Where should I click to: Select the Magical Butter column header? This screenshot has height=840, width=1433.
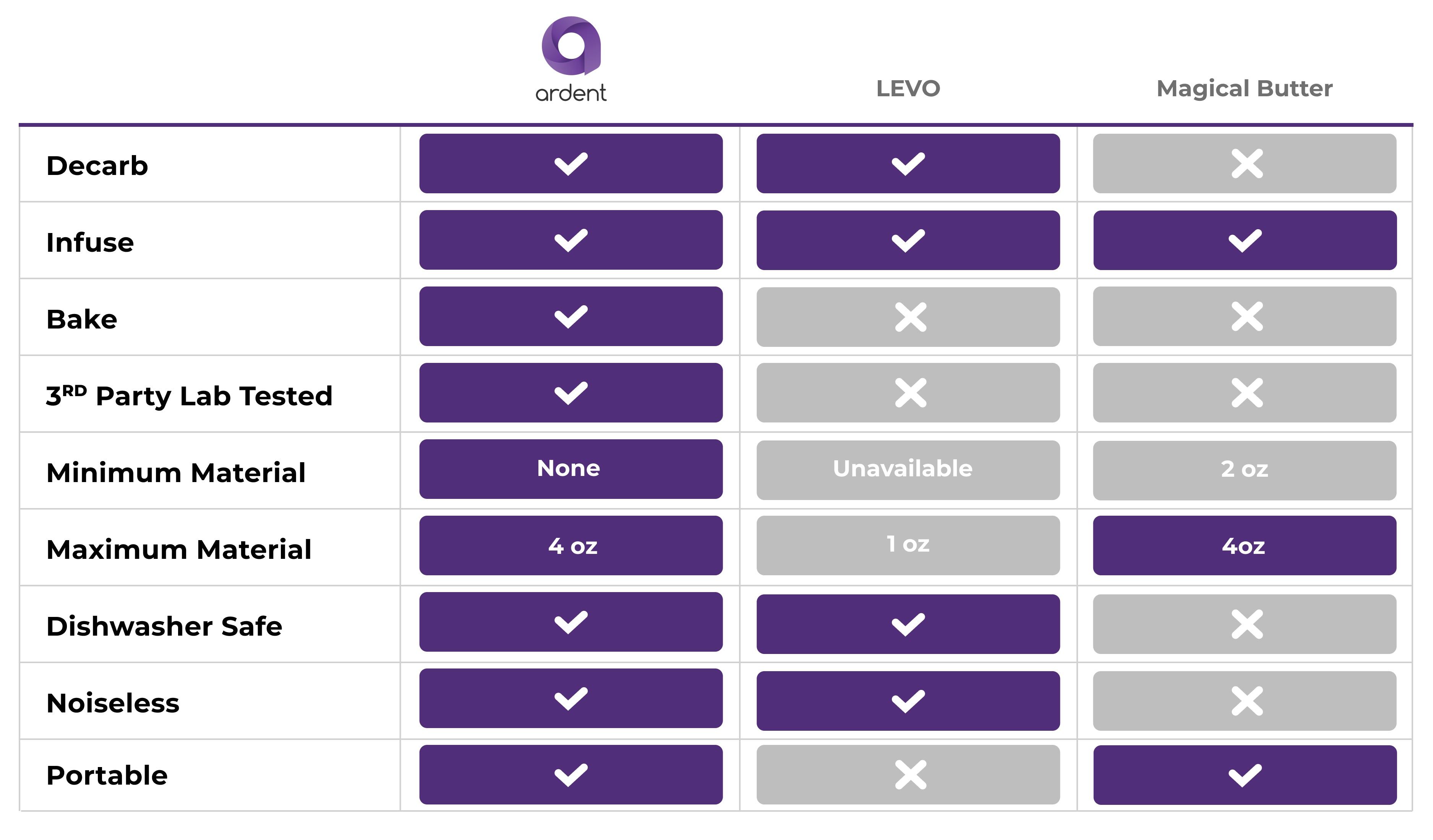(x=1244, y=89)
